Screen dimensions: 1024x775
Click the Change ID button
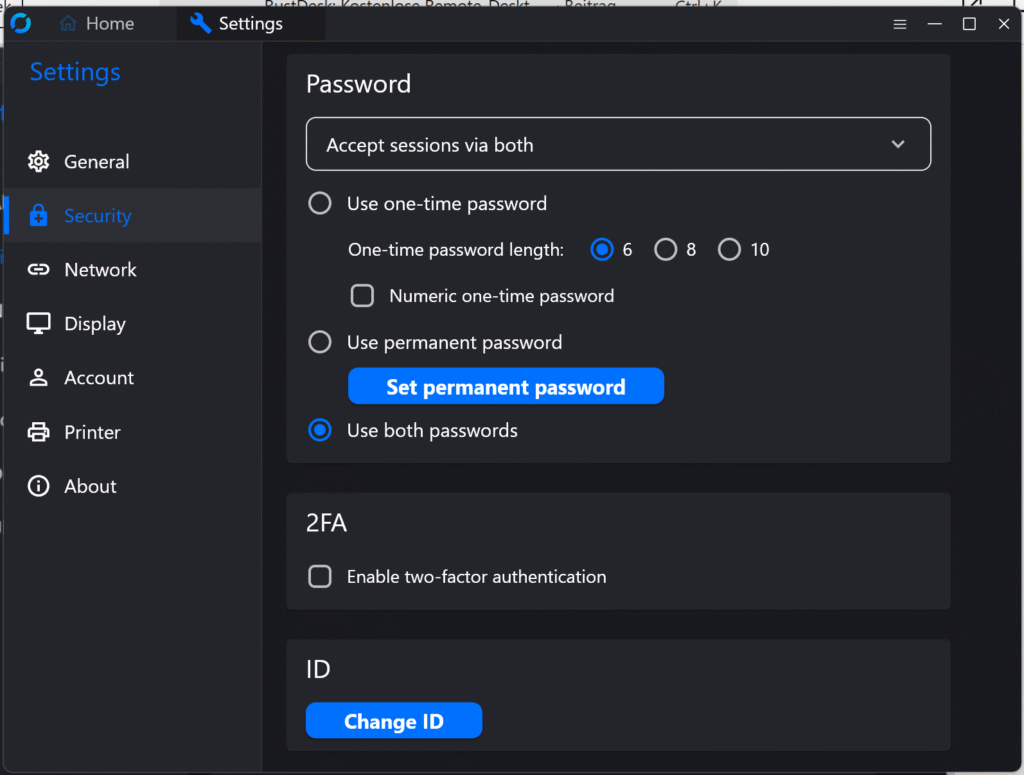[x=393, y=721]
